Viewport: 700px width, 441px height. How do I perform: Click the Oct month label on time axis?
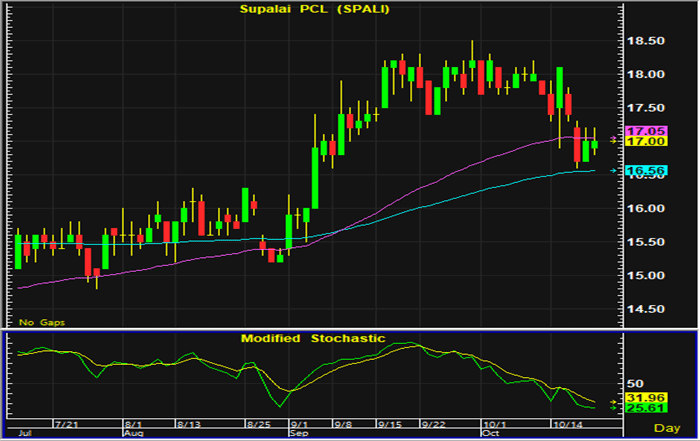(489, 435)
